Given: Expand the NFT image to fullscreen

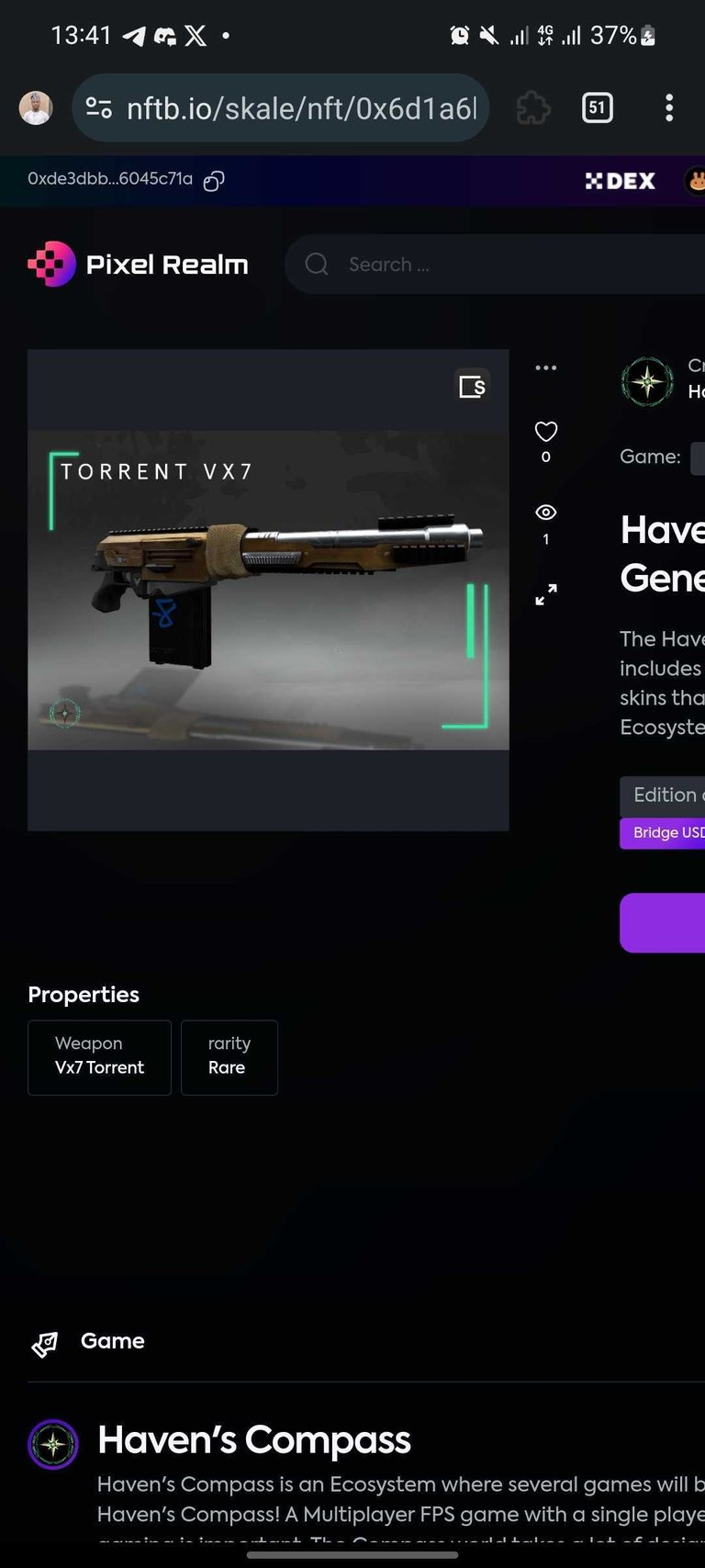Looking at the screenshot, I should [x=546, y=594].
